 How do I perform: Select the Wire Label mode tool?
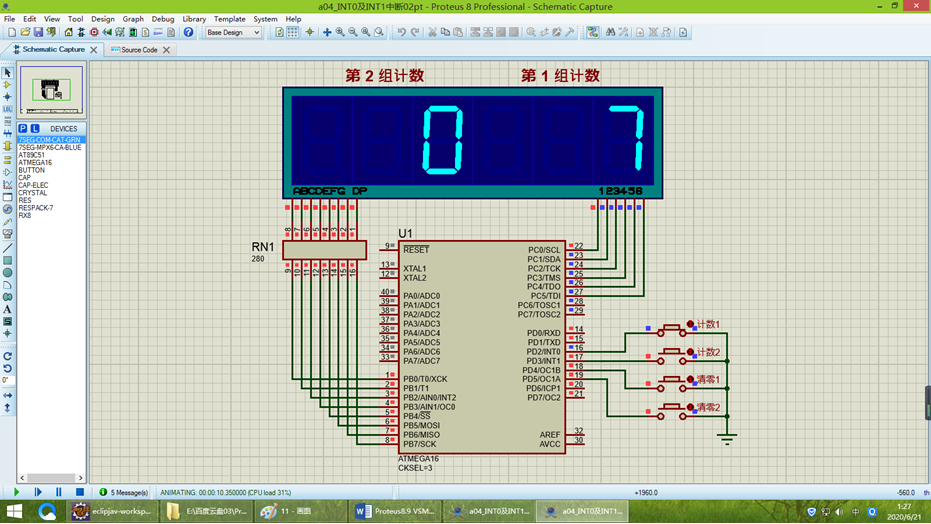[x=7, y=109]
